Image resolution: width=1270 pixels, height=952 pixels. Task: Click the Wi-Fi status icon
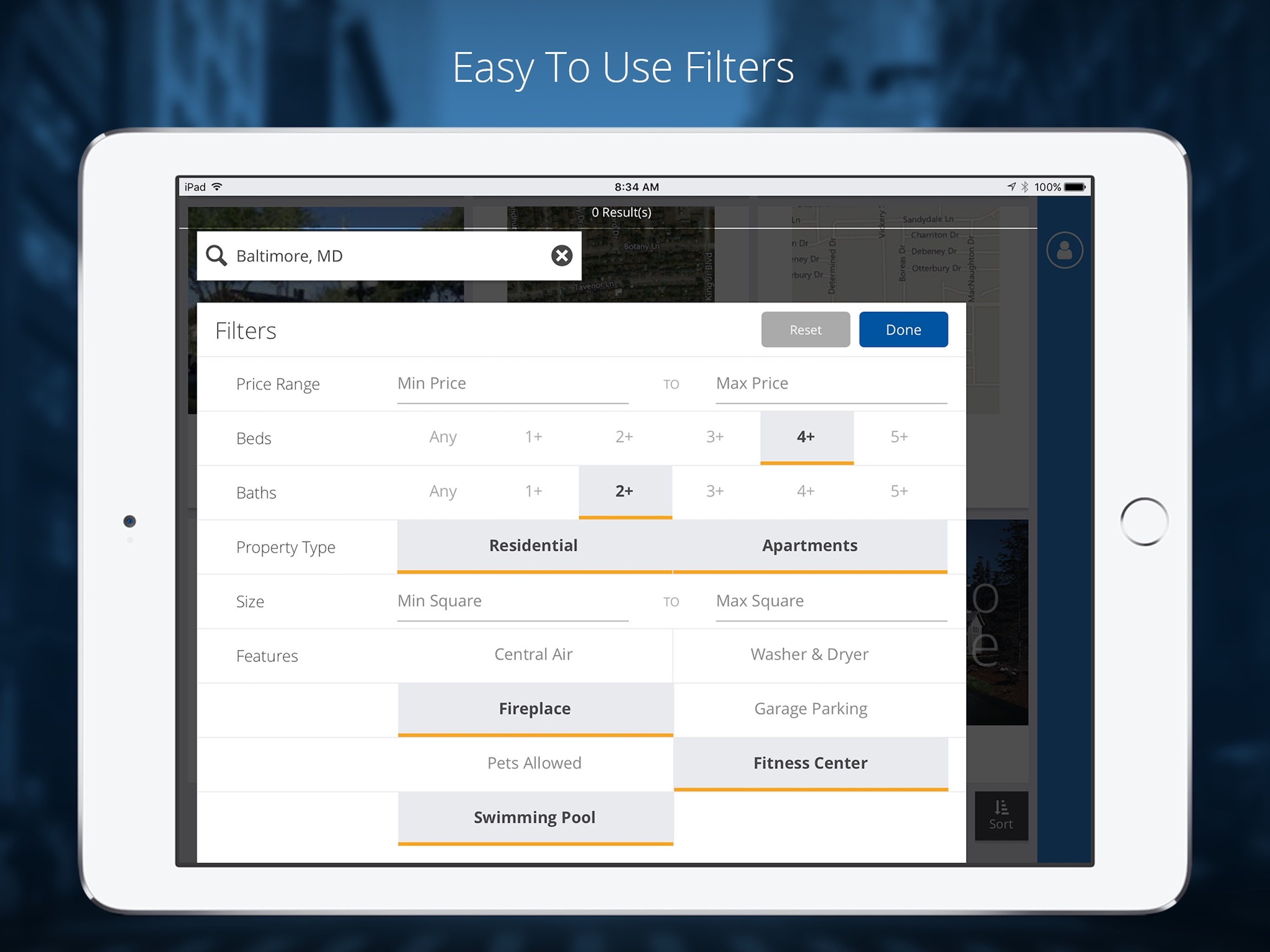point(217,187)
